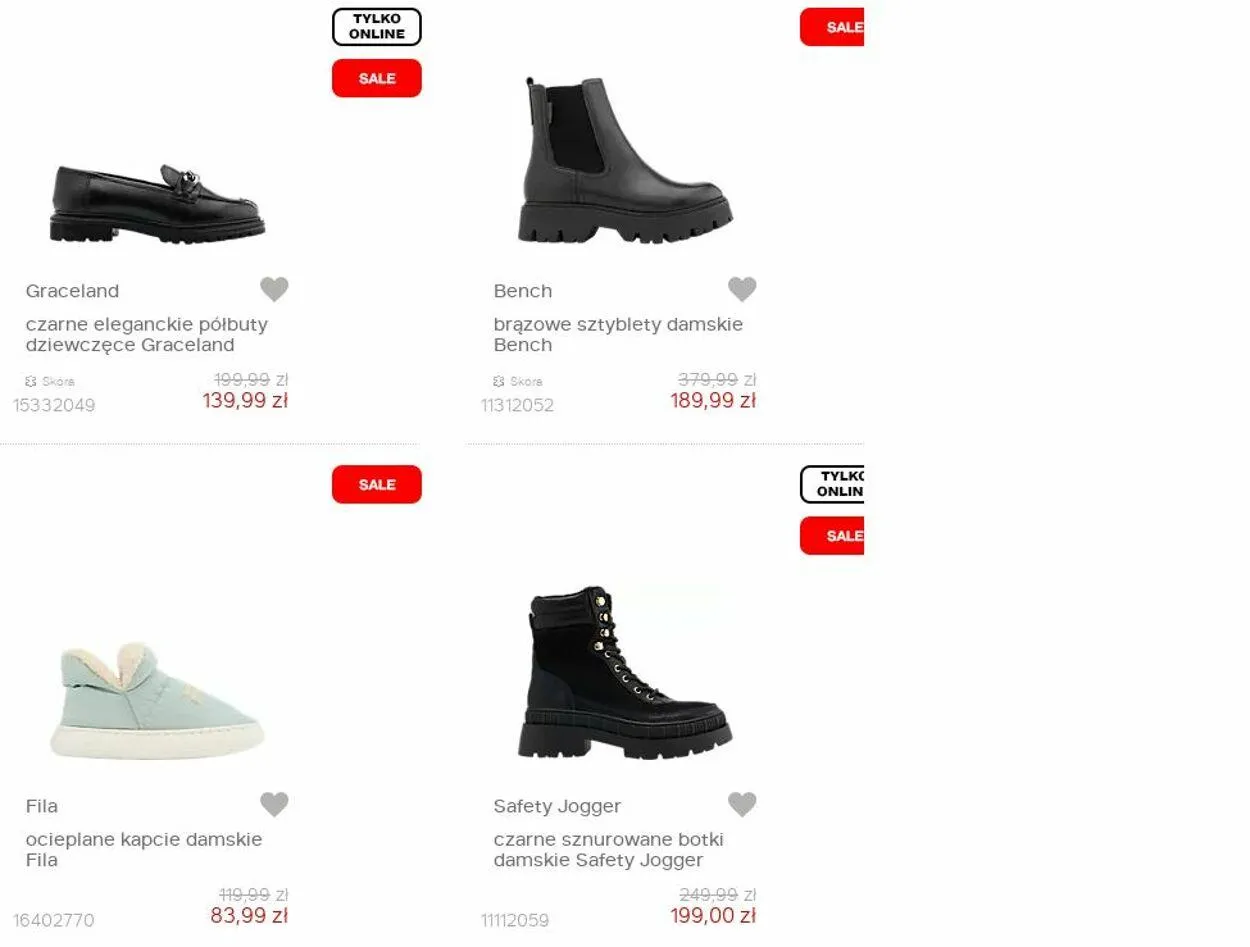The height and width of the screenshot is (947, 1250).
Task: Open the Bench Chelsea boot image
Action: [625, 160]
